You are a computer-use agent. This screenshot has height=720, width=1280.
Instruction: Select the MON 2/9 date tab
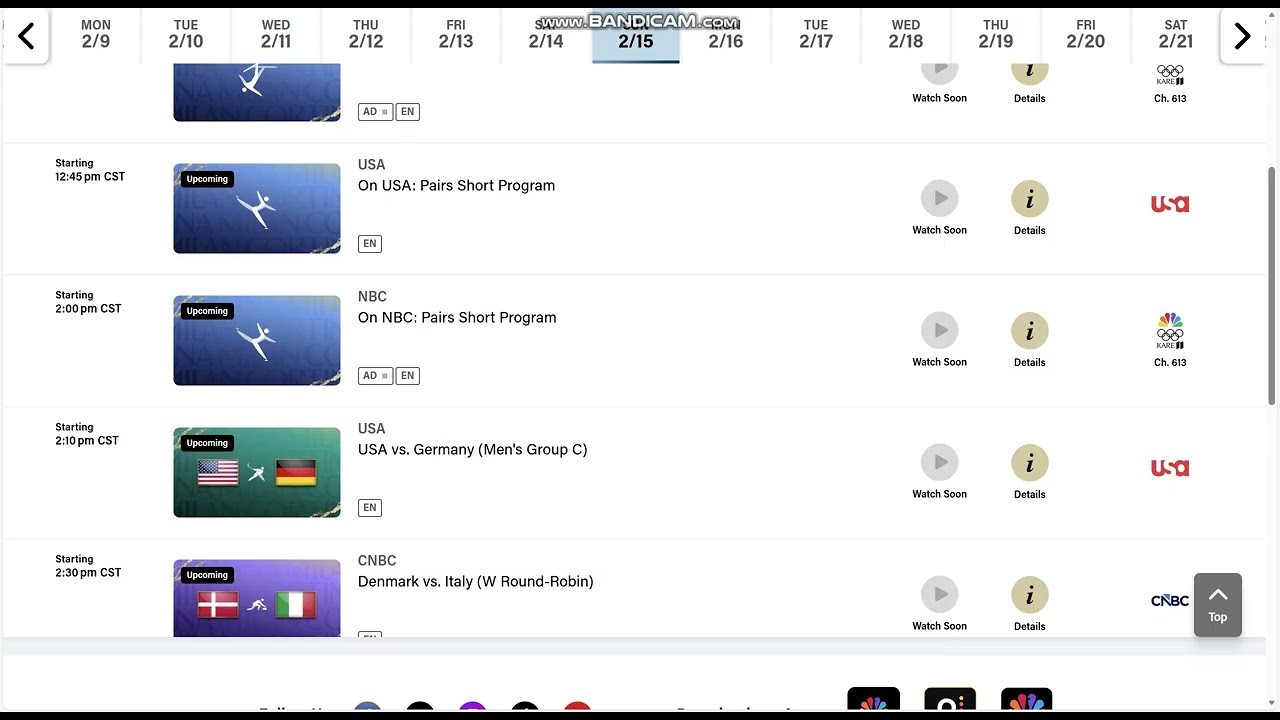click(x=96, y=35)
